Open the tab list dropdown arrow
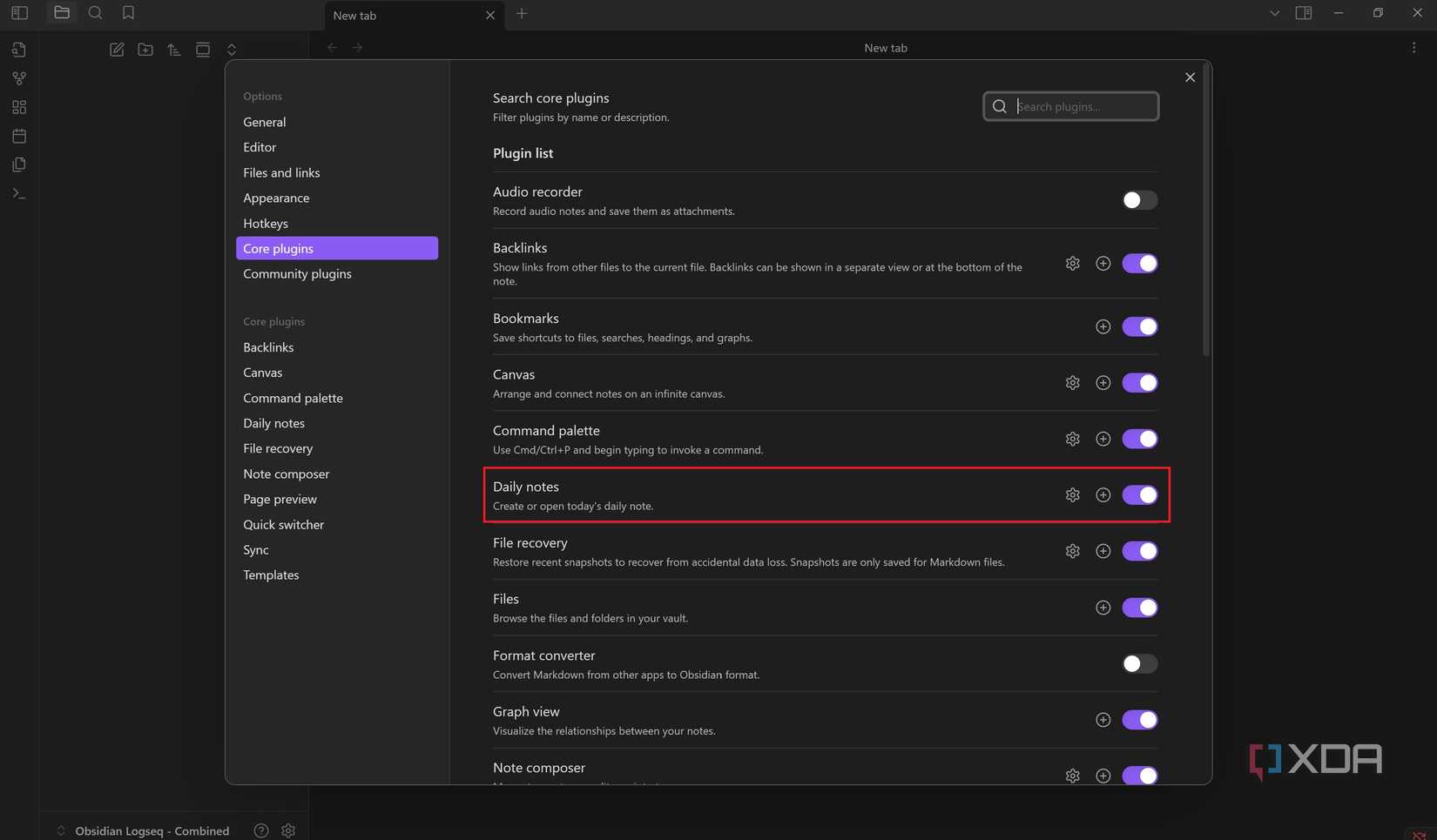 pos(1274,13)
